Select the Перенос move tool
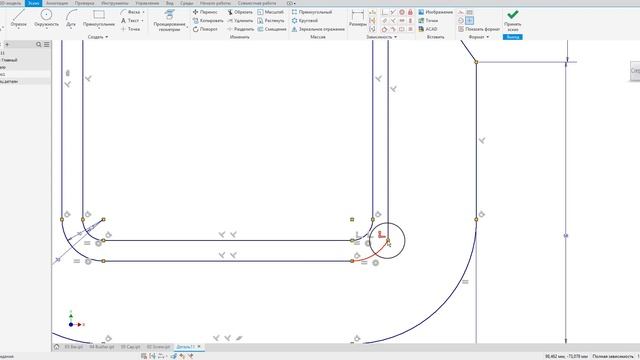This screenshot has width=640, height=360. click(x=205, y=12)
